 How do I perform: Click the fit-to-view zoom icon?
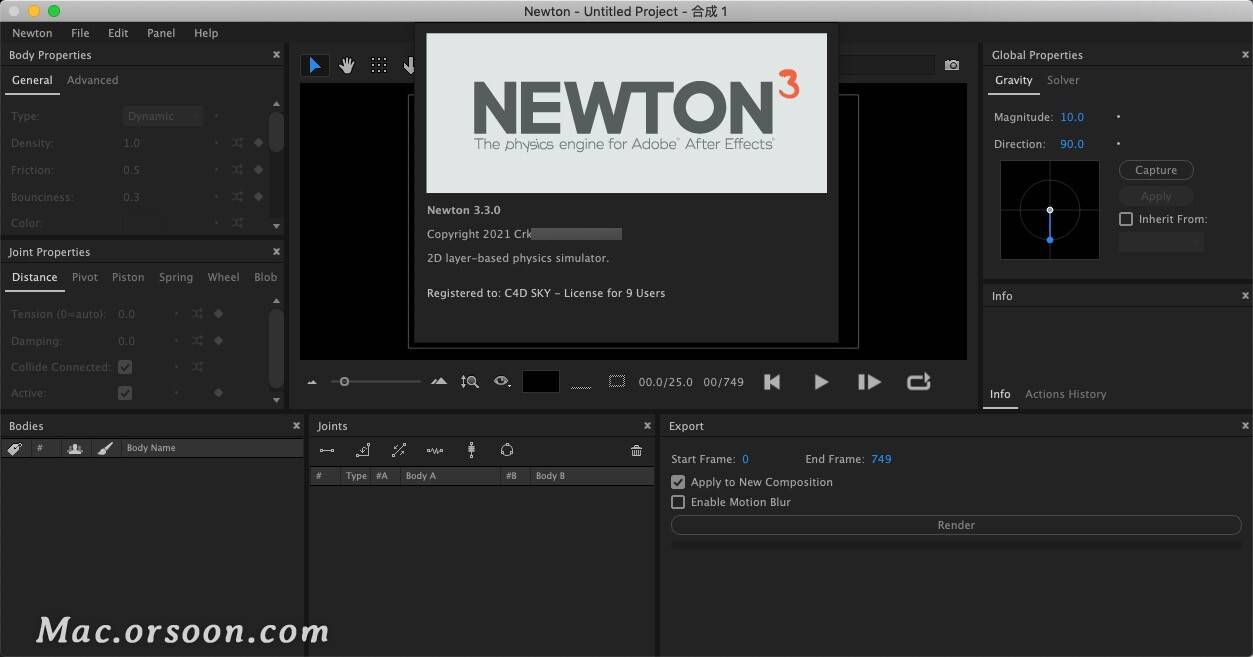pos(469,382)
